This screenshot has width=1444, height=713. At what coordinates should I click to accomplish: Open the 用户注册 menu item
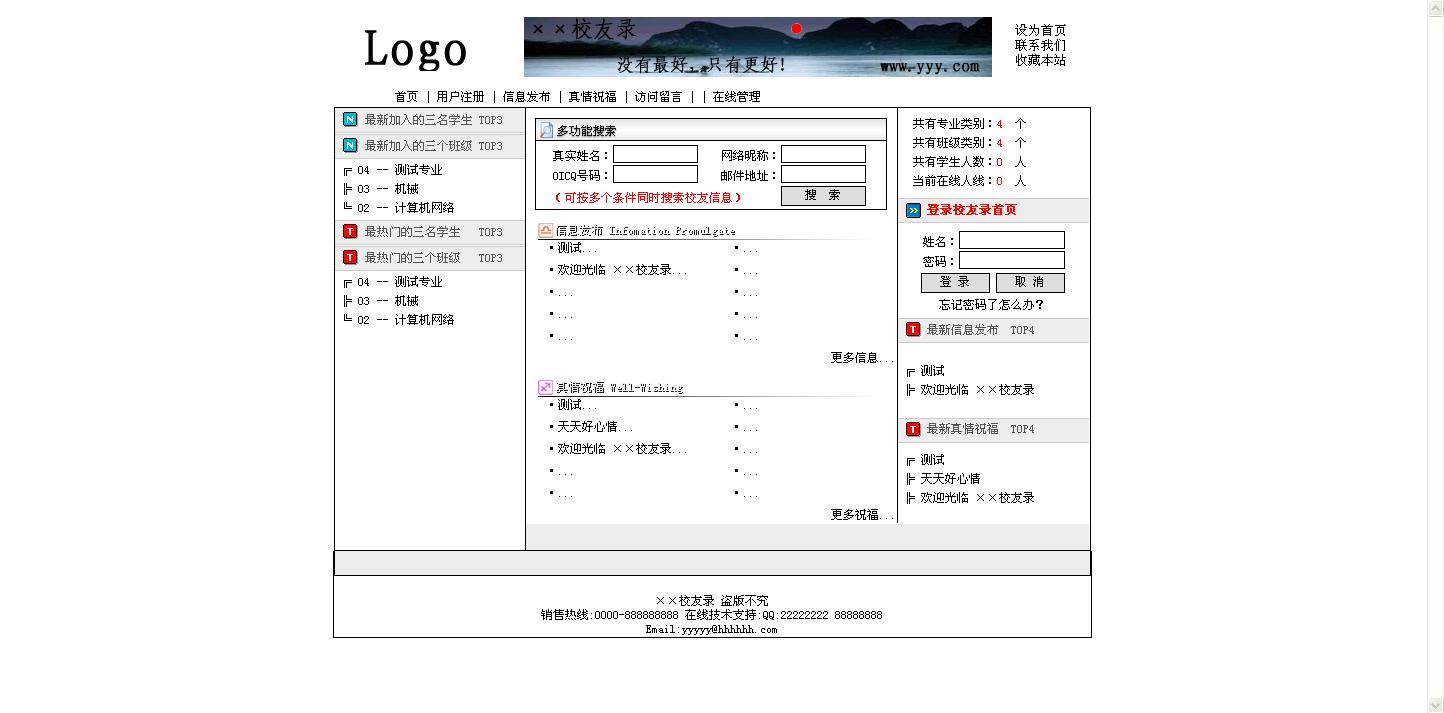(x=460, y=97)
